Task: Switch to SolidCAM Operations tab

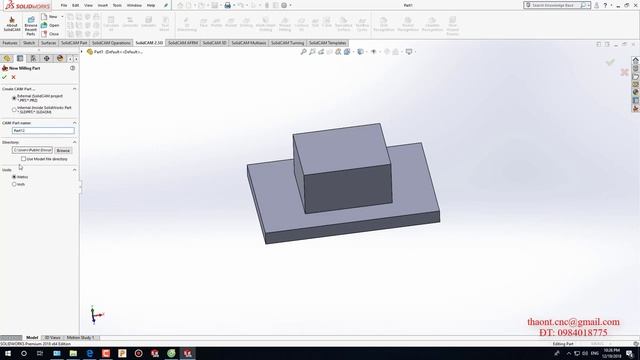Action: pos(111,43)
